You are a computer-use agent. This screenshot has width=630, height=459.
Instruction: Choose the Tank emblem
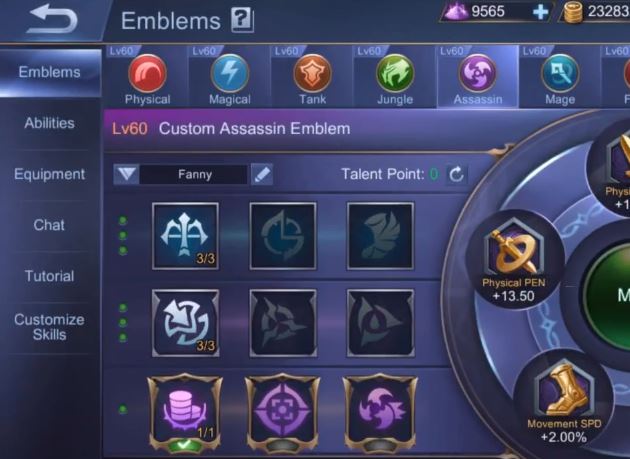pyautogui.click(x=313, y=74)
